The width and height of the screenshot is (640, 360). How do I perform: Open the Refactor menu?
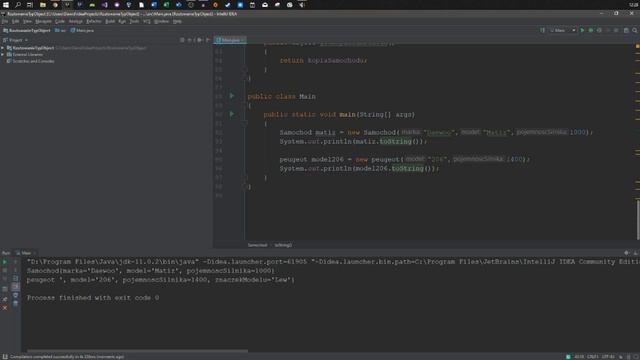click(93, 21)
